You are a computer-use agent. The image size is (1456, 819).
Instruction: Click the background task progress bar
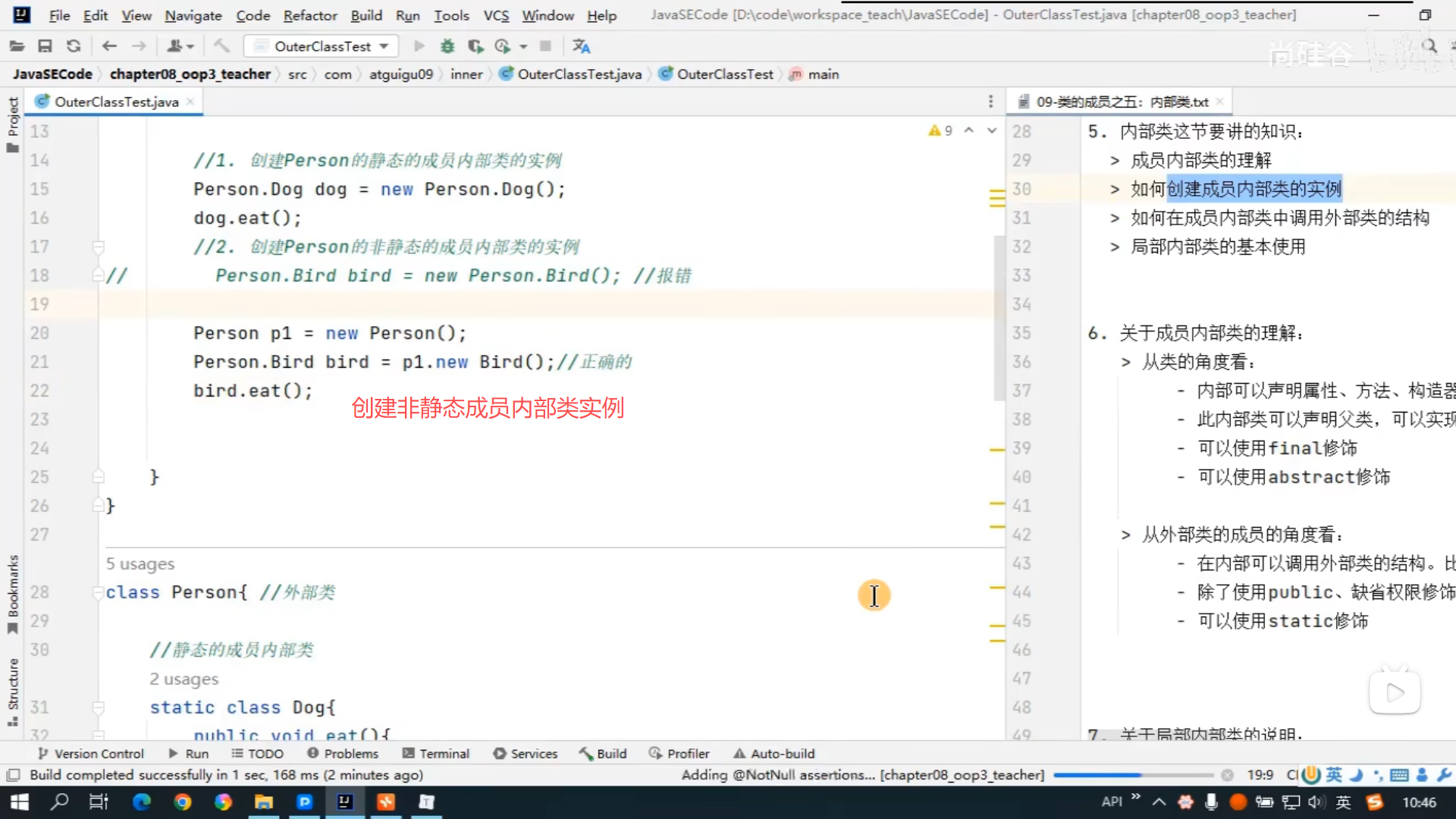click(1132, 775)
